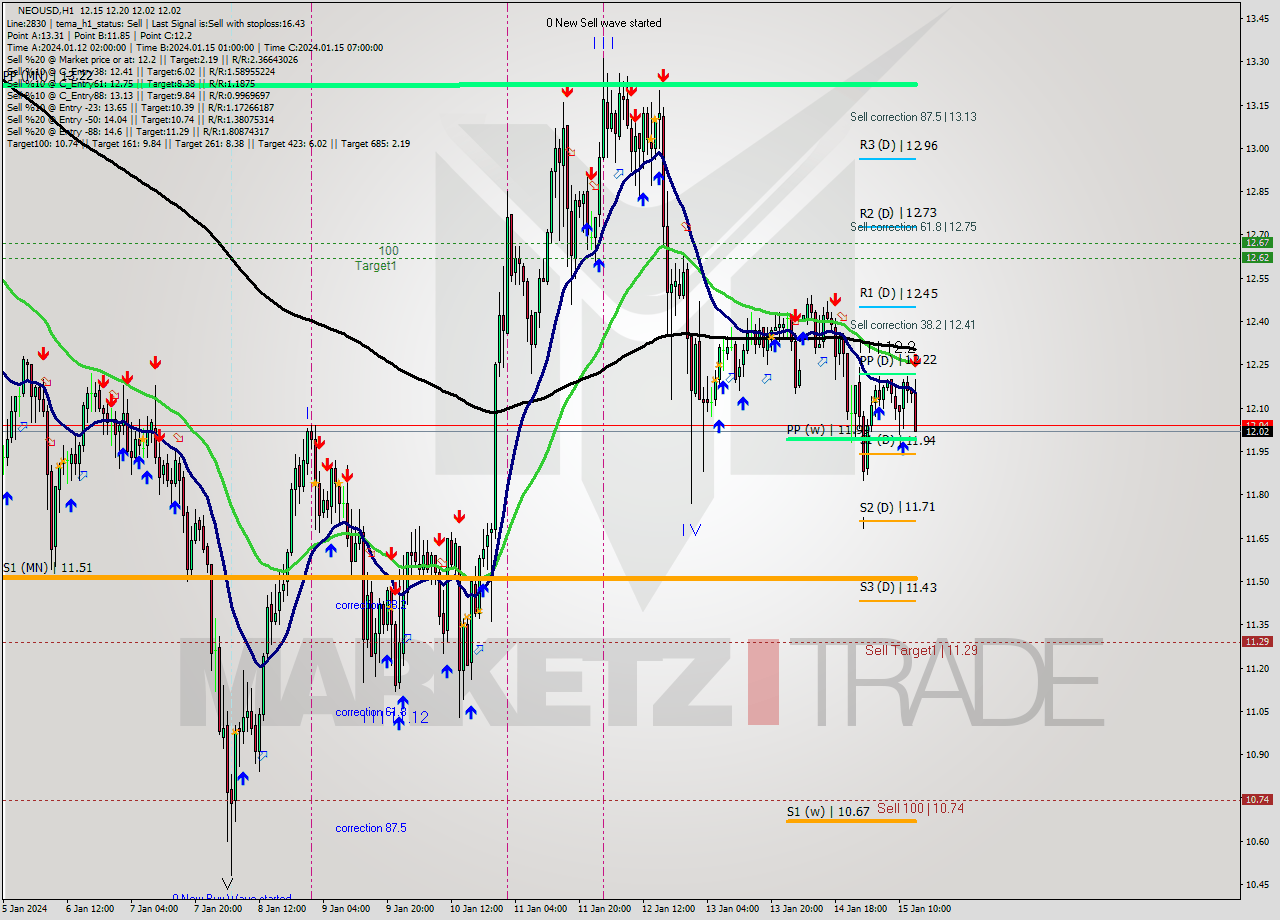This screenshot has width=1280, height=920.
Task: Select the 'Sell Target1 | 11.29' label
Action: click(x=921, y=650)
